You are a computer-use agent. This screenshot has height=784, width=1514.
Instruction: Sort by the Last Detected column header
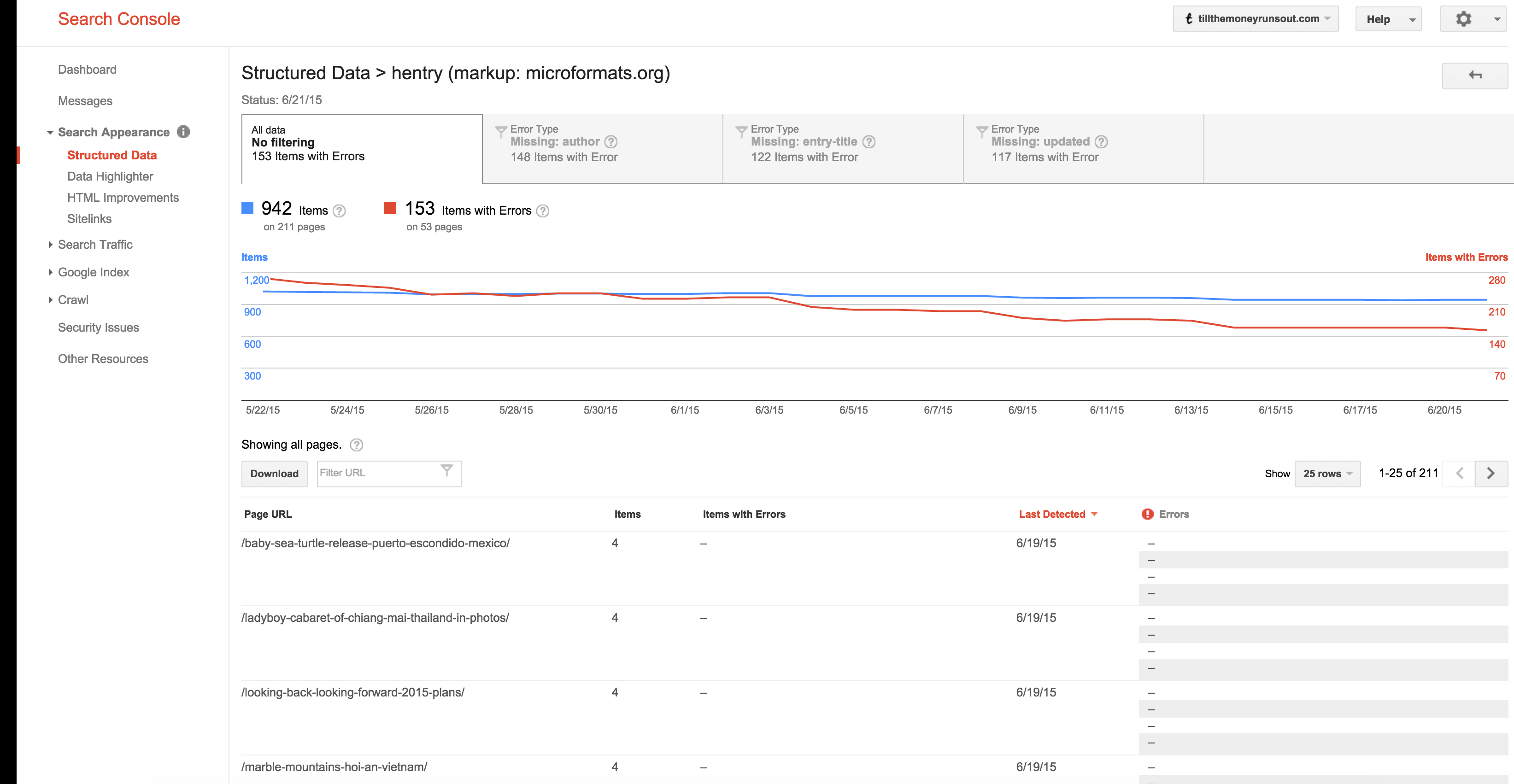pyautogui.click(x=1051, y=514)
